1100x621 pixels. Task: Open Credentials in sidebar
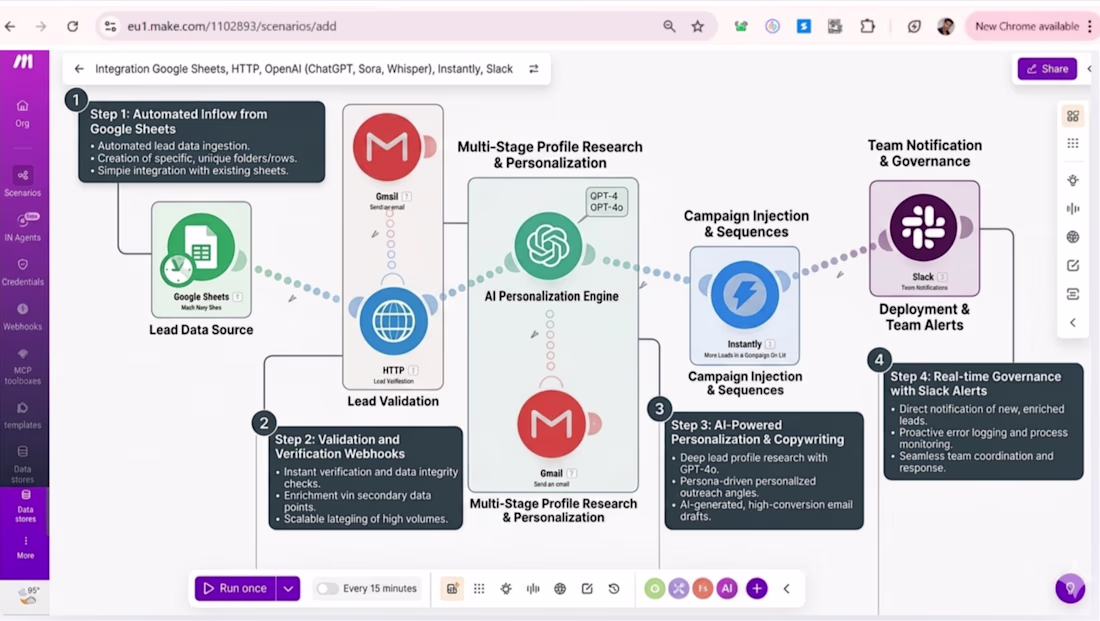tap(22, 272)
